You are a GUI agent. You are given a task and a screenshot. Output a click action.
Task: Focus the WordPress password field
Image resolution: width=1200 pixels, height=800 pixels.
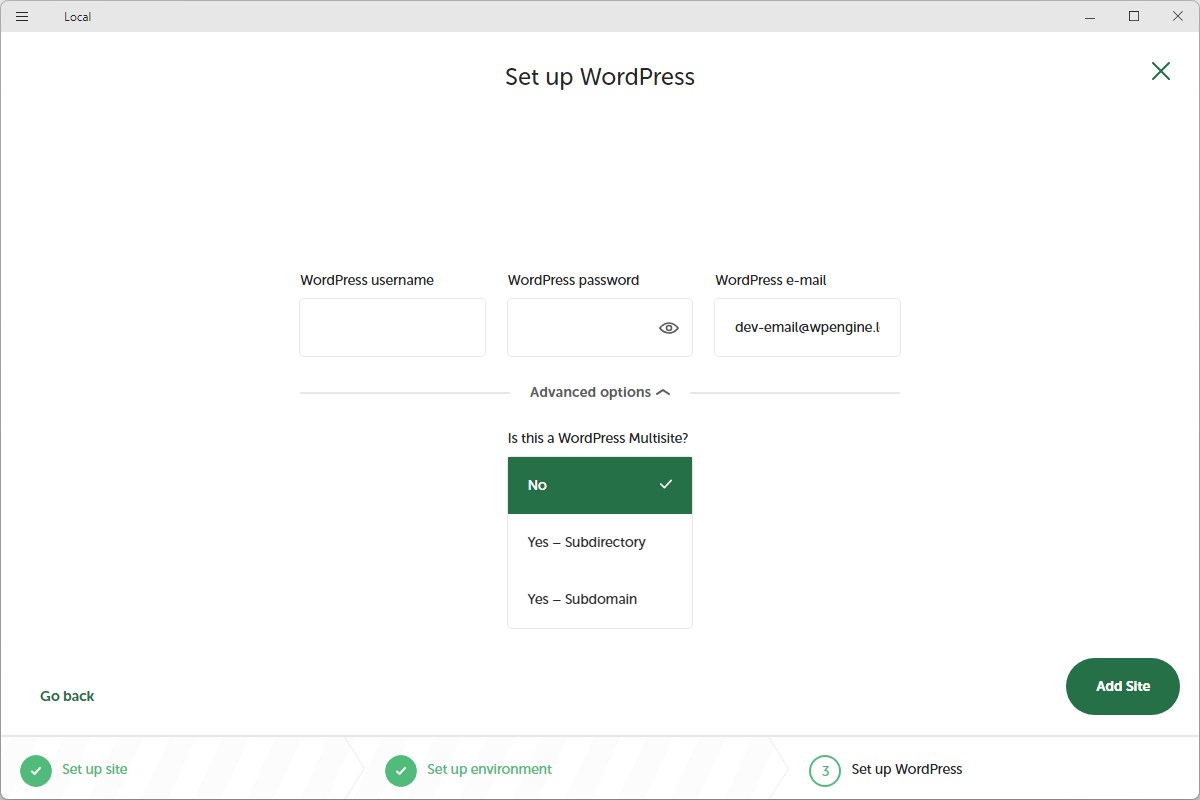(600, 327)
